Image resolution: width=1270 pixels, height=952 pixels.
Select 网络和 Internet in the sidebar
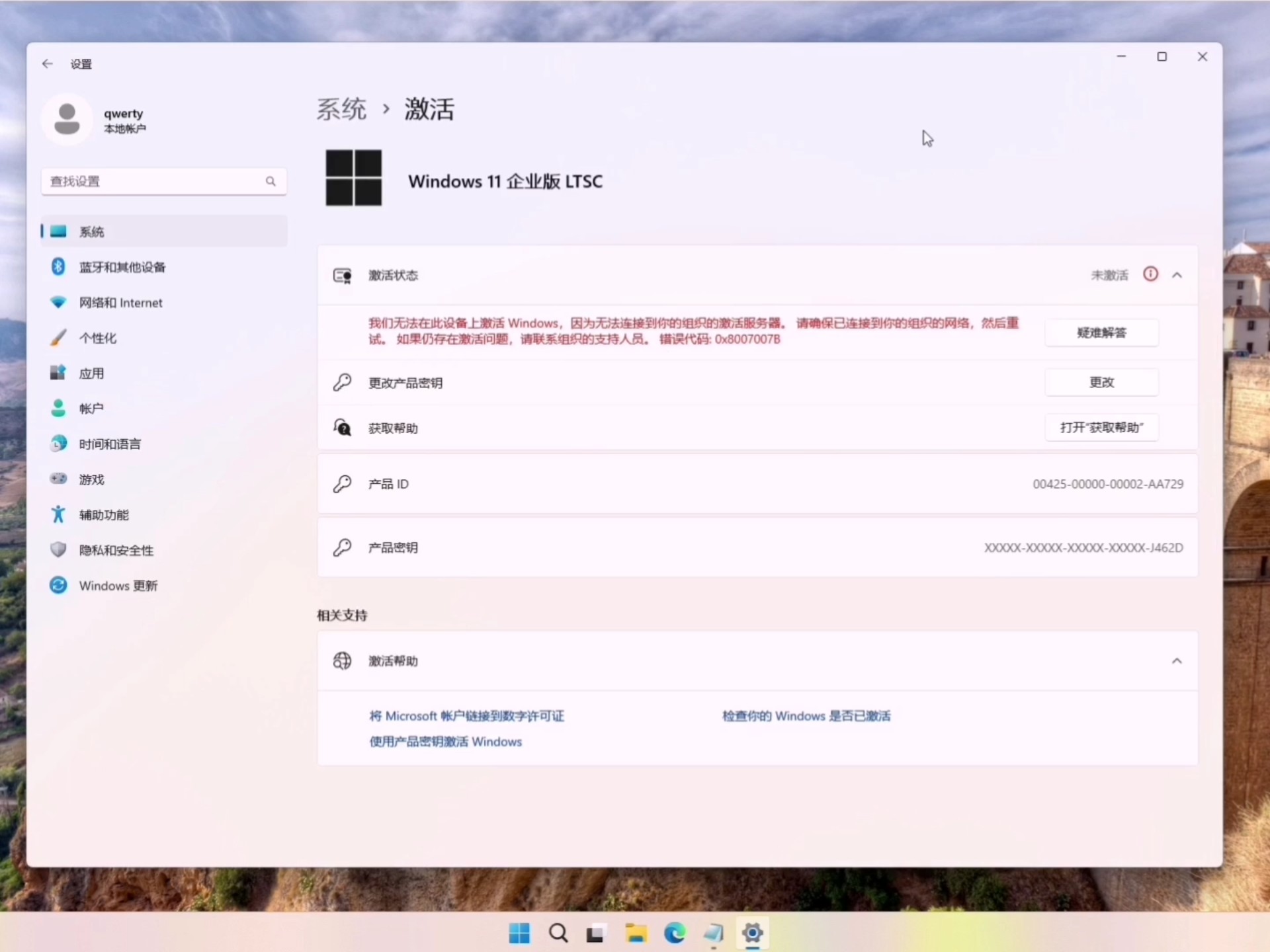point(164,303)
